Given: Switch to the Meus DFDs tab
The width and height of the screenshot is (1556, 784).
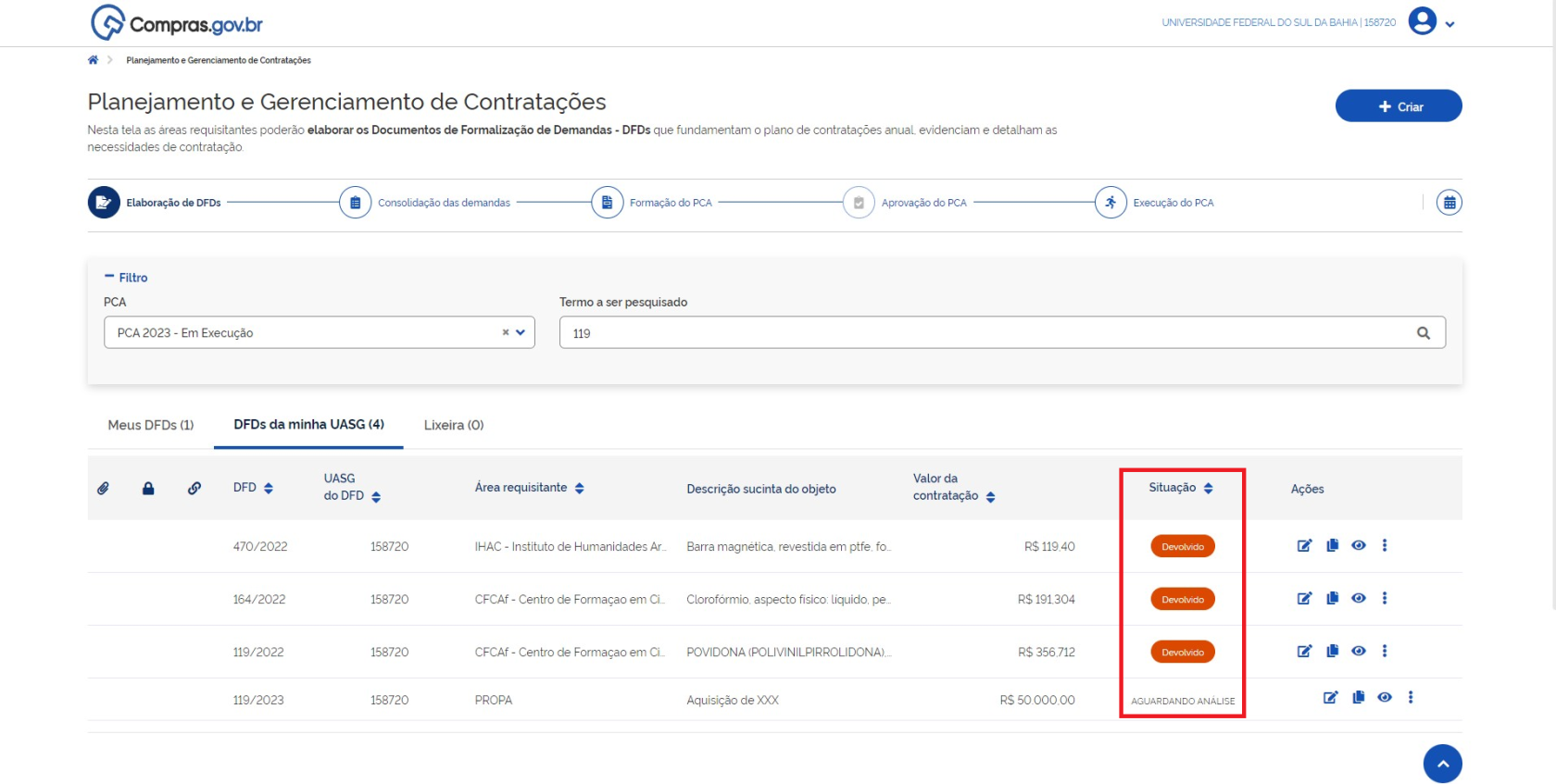Looking at the screenshot, I should click(150, 426).
